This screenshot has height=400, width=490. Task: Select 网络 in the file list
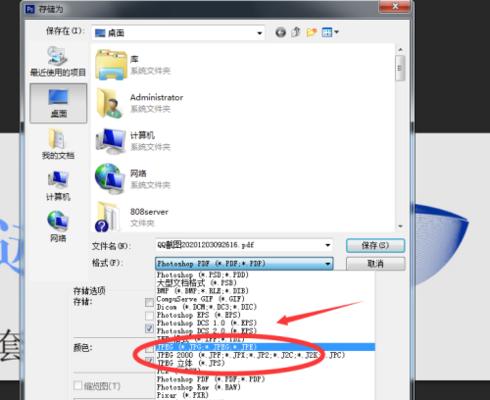point(133,179)
